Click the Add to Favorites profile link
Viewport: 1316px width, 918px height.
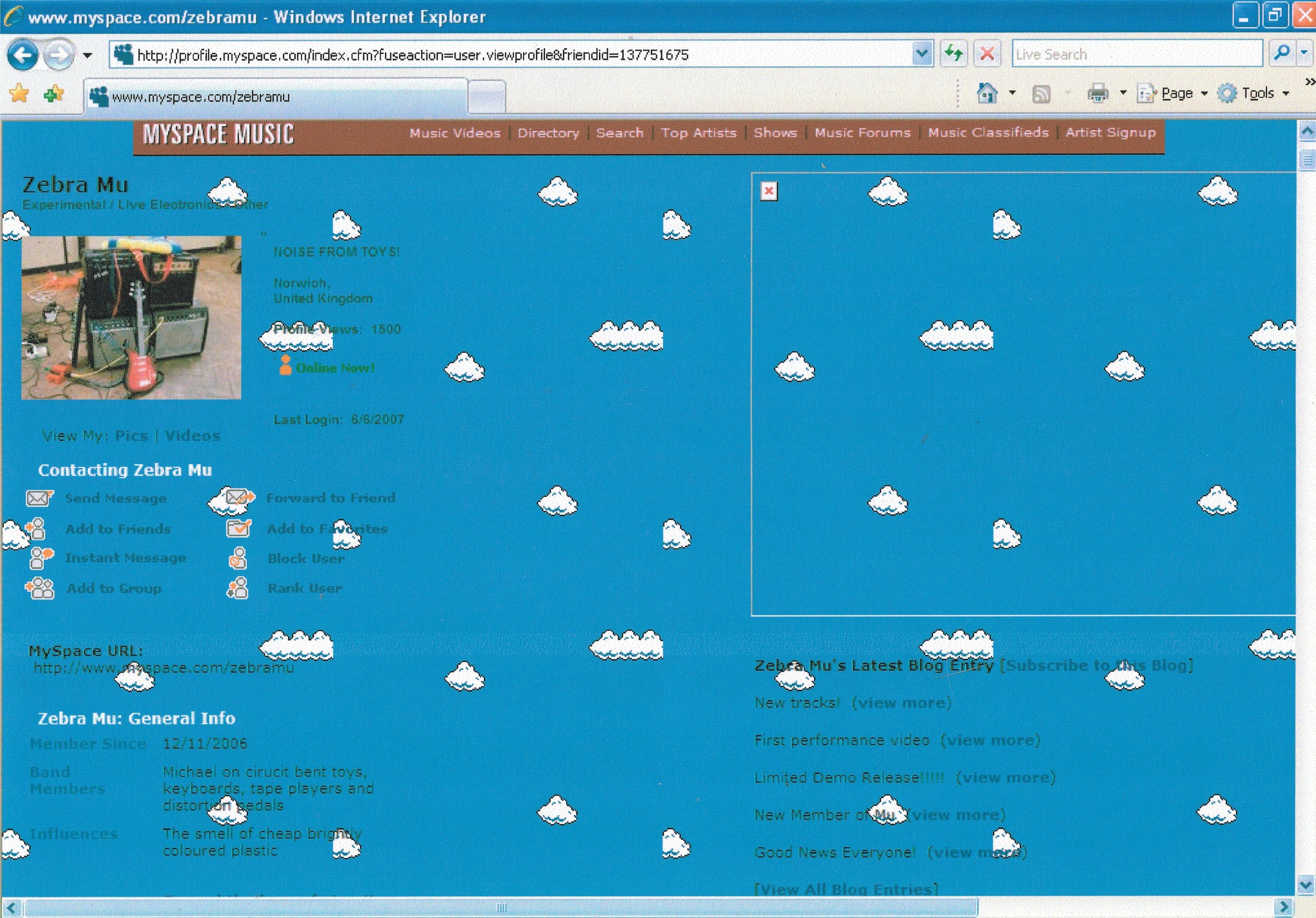(327, 529)
